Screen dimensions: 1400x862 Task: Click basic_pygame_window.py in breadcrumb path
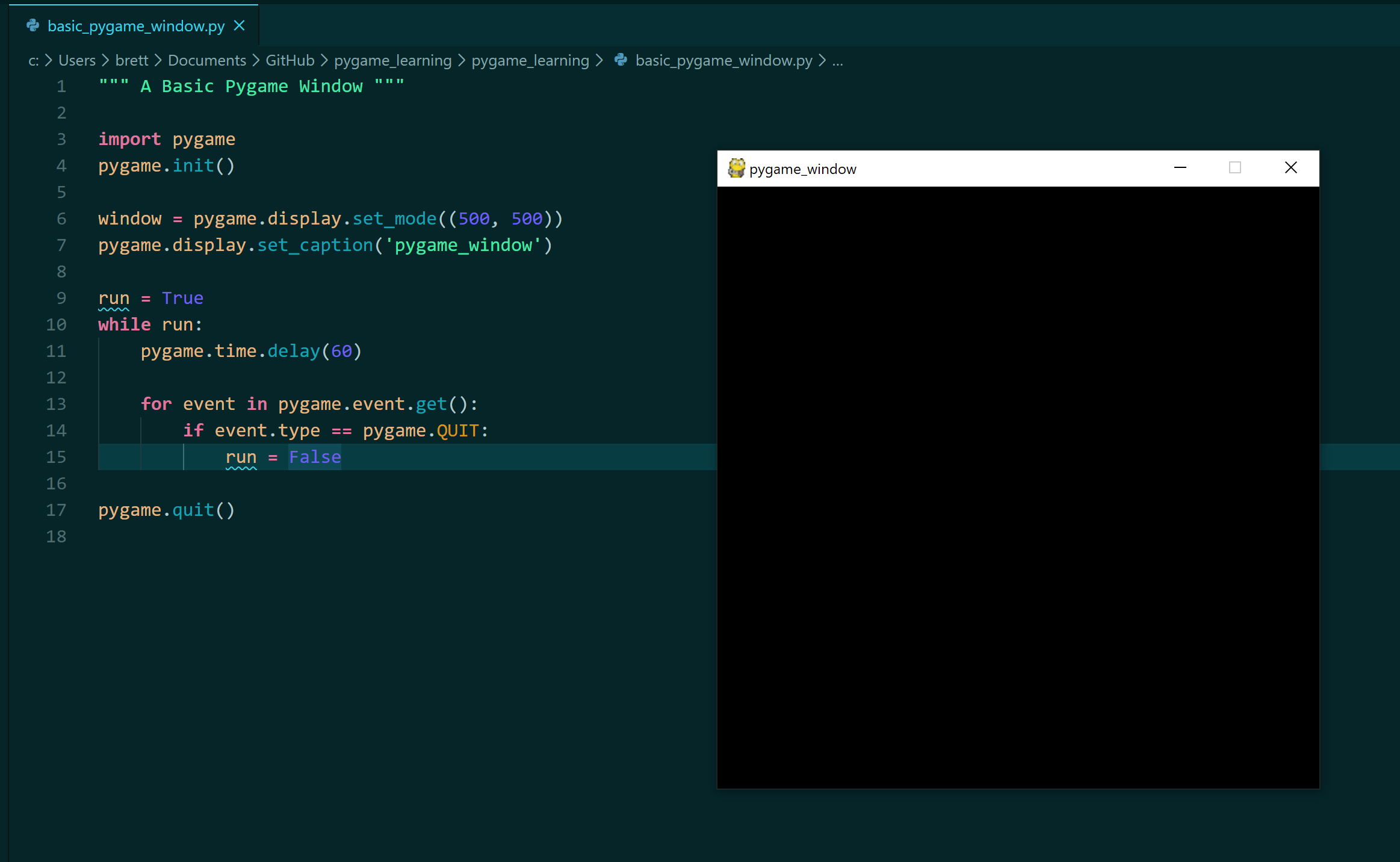[723, 60]
